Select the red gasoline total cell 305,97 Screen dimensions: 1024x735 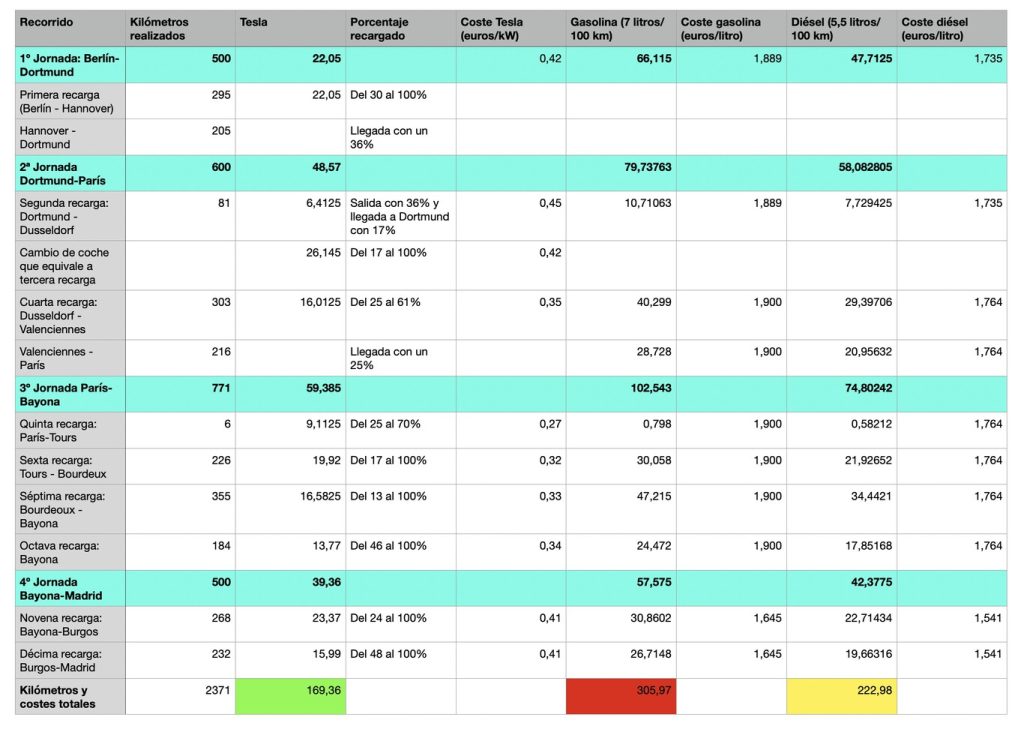621,696
